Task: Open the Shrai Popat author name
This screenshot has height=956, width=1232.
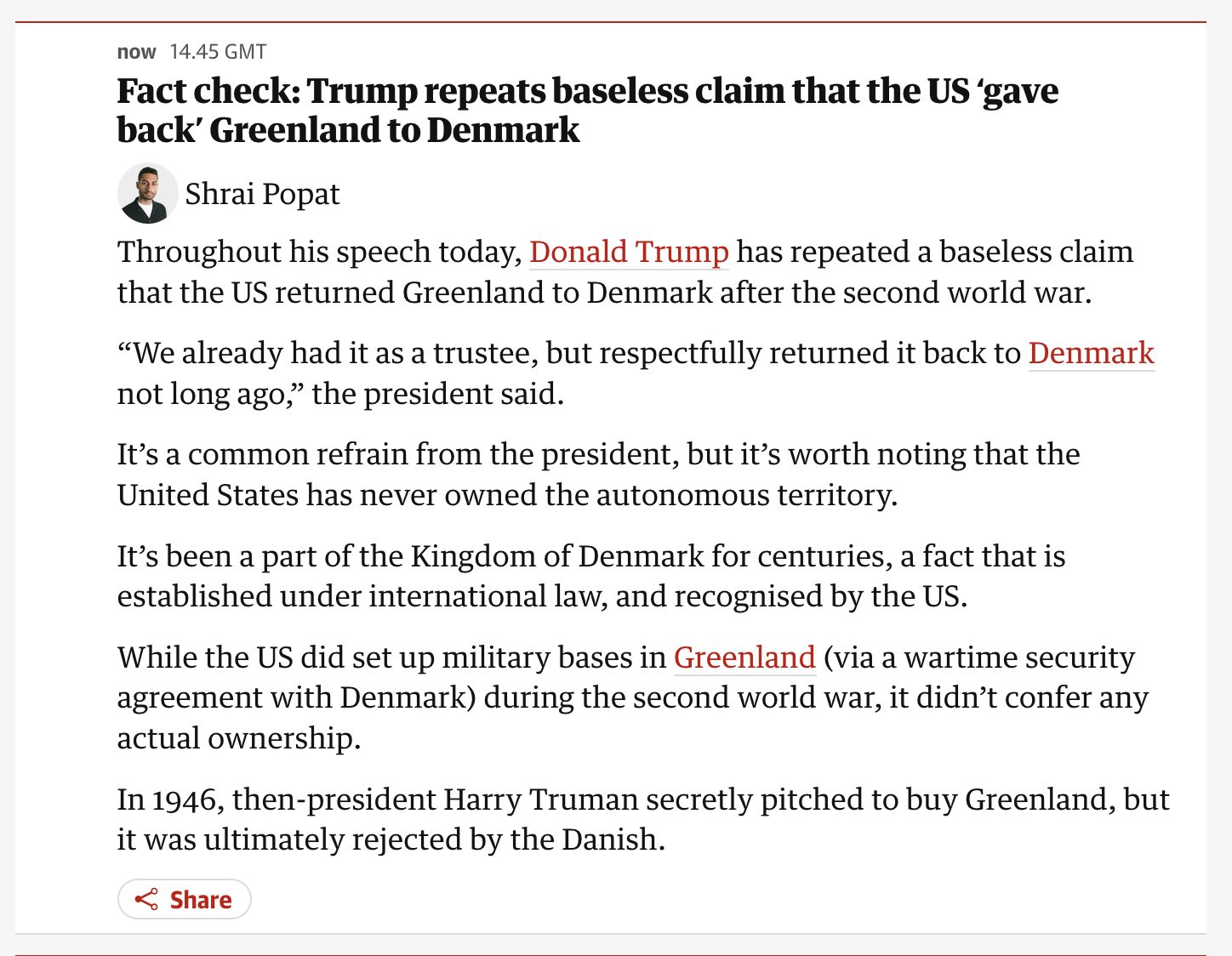Action: tap(262, 194)
